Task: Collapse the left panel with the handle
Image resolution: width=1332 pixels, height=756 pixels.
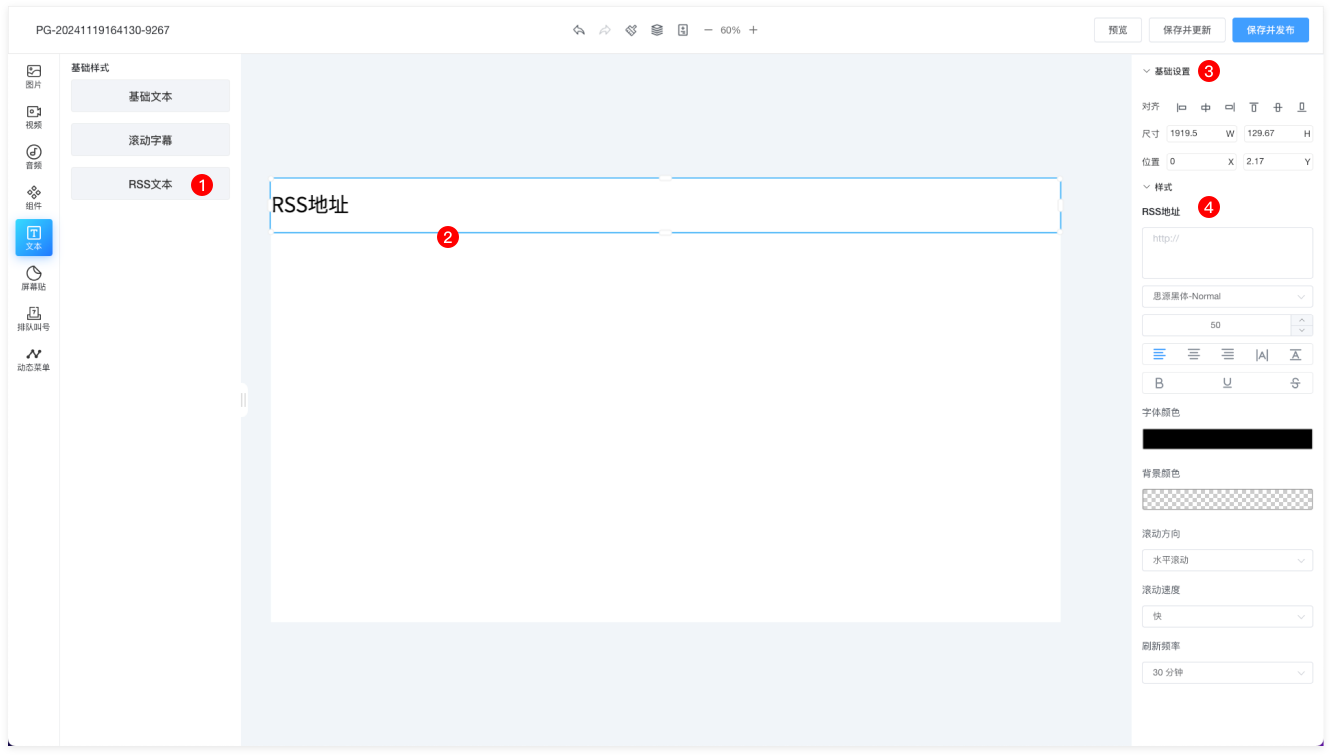Action: (243, 400)
